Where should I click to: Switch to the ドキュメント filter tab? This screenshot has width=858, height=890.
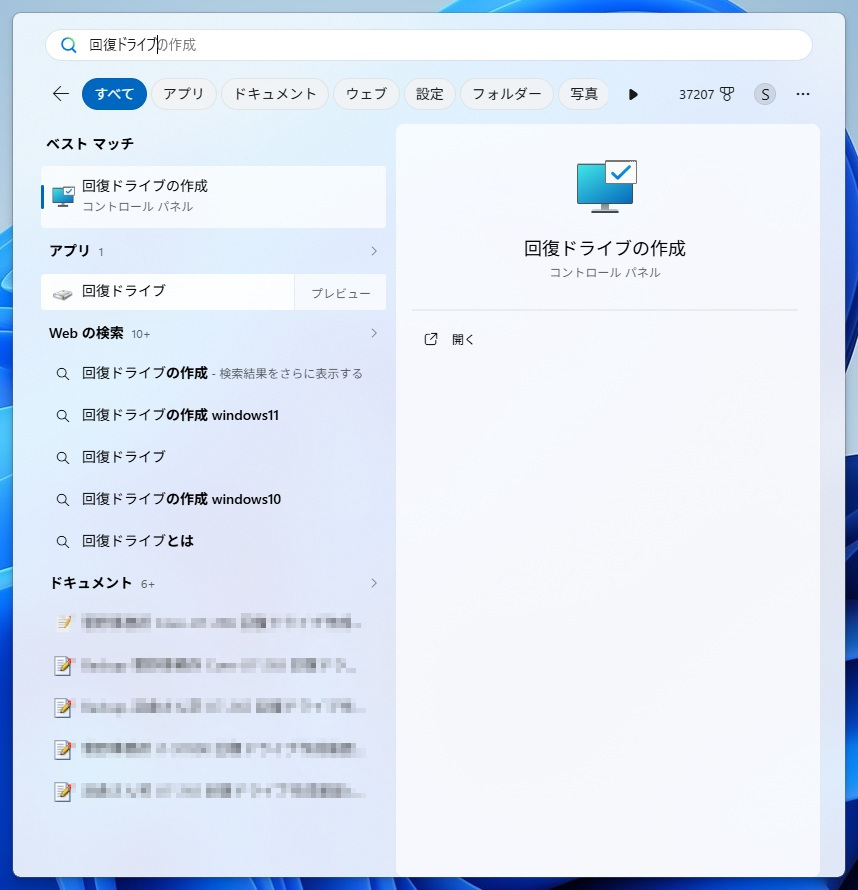tap(275, 94)
